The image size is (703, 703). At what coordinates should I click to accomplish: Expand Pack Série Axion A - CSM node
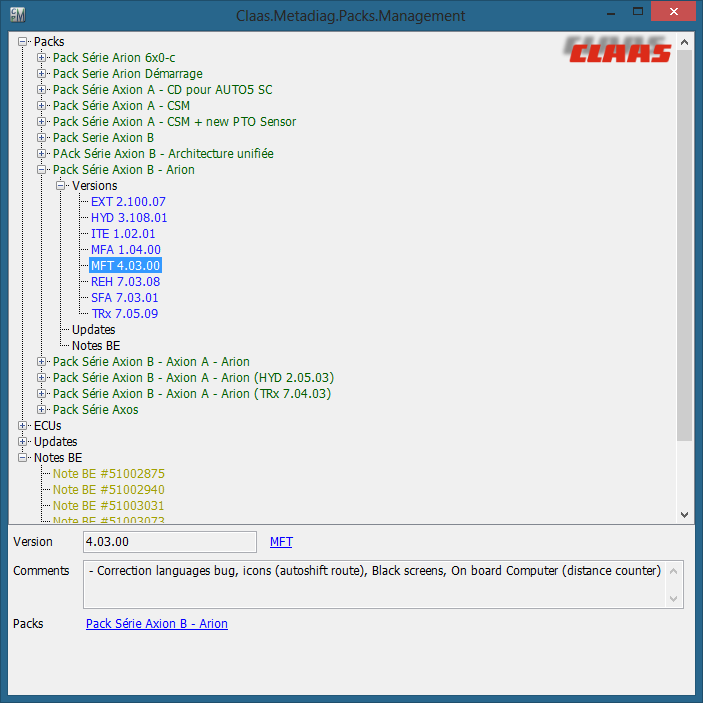pyautogui.click(x=41, y=106)
